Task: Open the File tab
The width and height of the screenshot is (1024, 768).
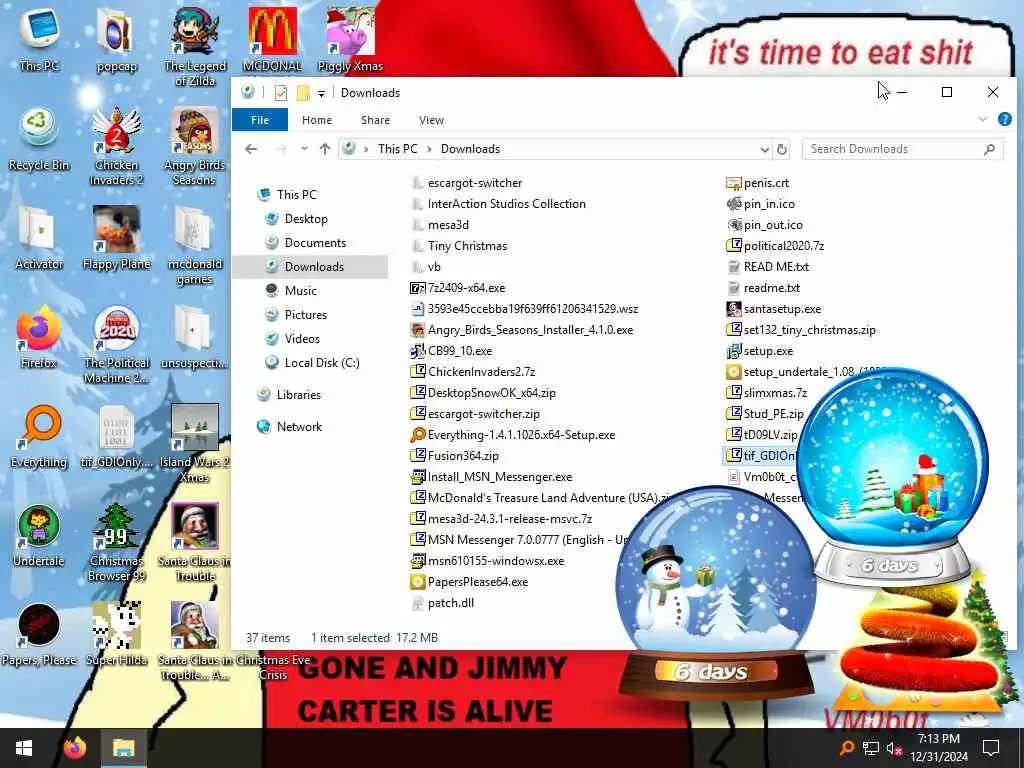Action: pyautogui.click(x=260, y=120)
